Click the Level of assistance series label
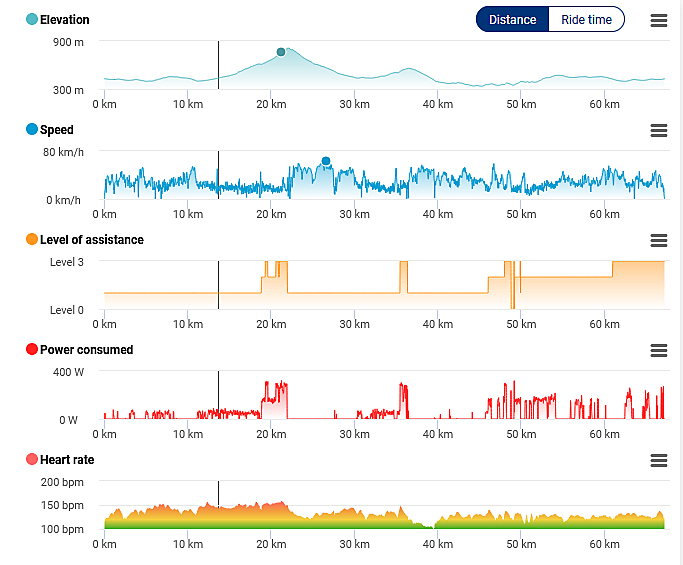Screen dimensions: 683x565 (x=92, y=240)
